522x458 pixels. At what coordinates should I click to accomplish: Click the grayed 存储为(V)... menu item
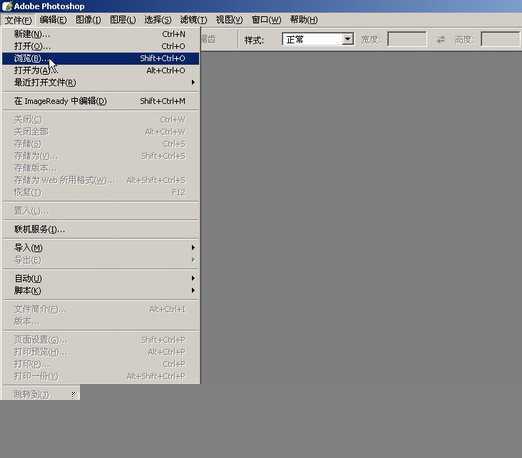point(101,156)
